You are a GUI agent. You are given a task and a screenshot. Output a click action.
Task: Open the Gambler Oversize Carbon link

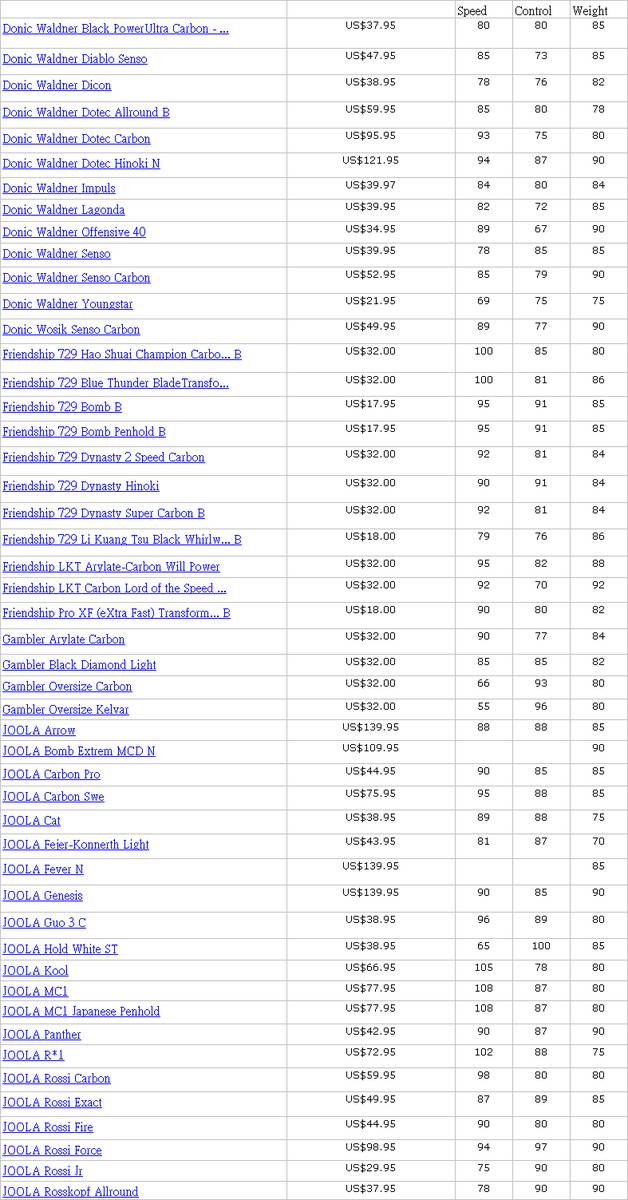click(67, 686)
